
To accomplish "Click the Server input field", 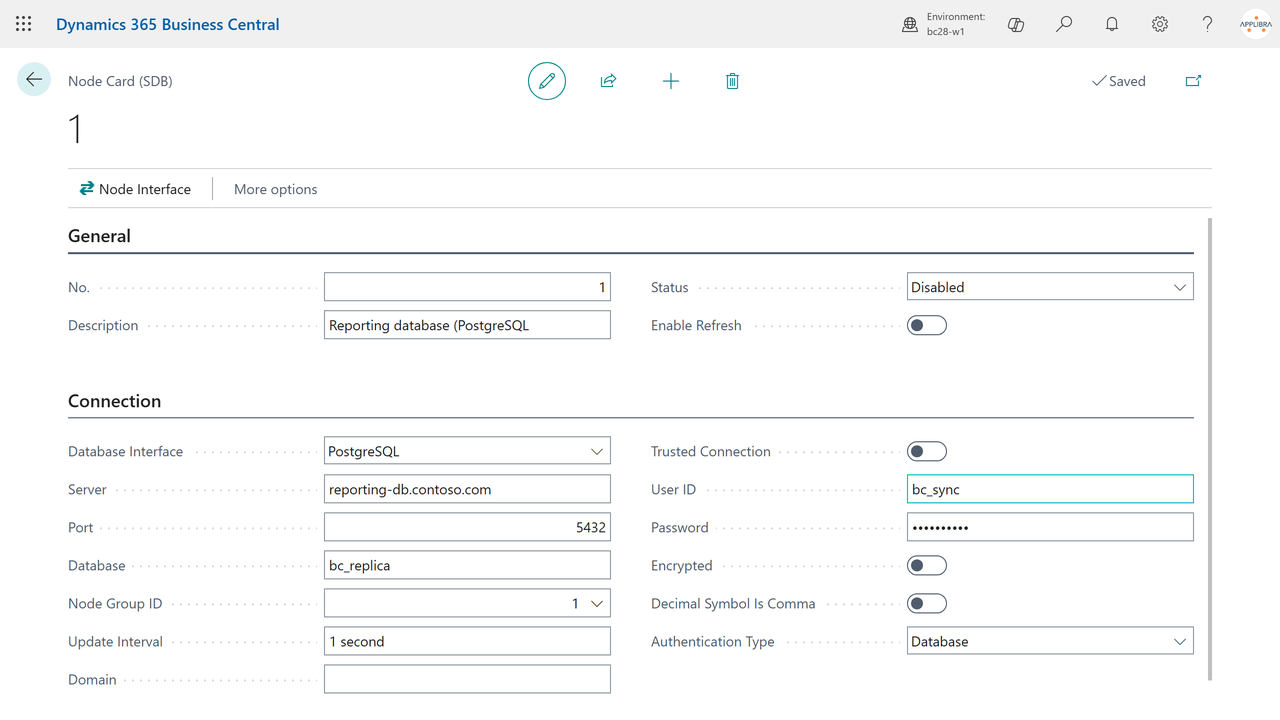I will [x=467, y=489].
